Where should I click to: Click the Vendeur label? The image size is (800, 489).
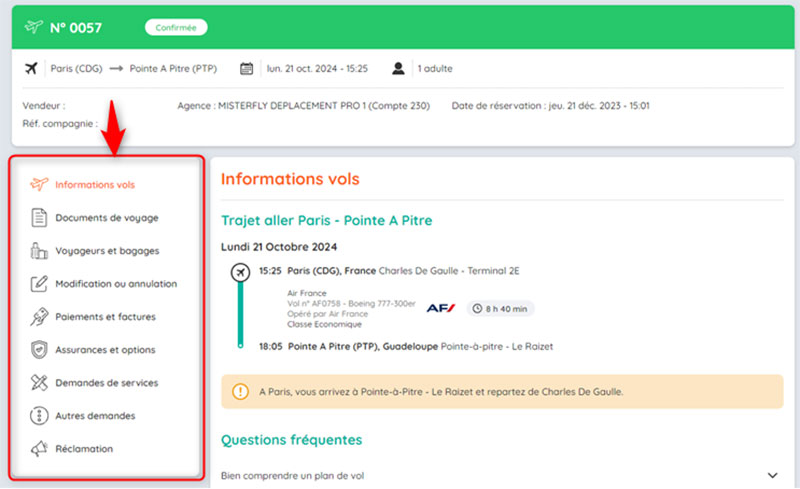44,106
